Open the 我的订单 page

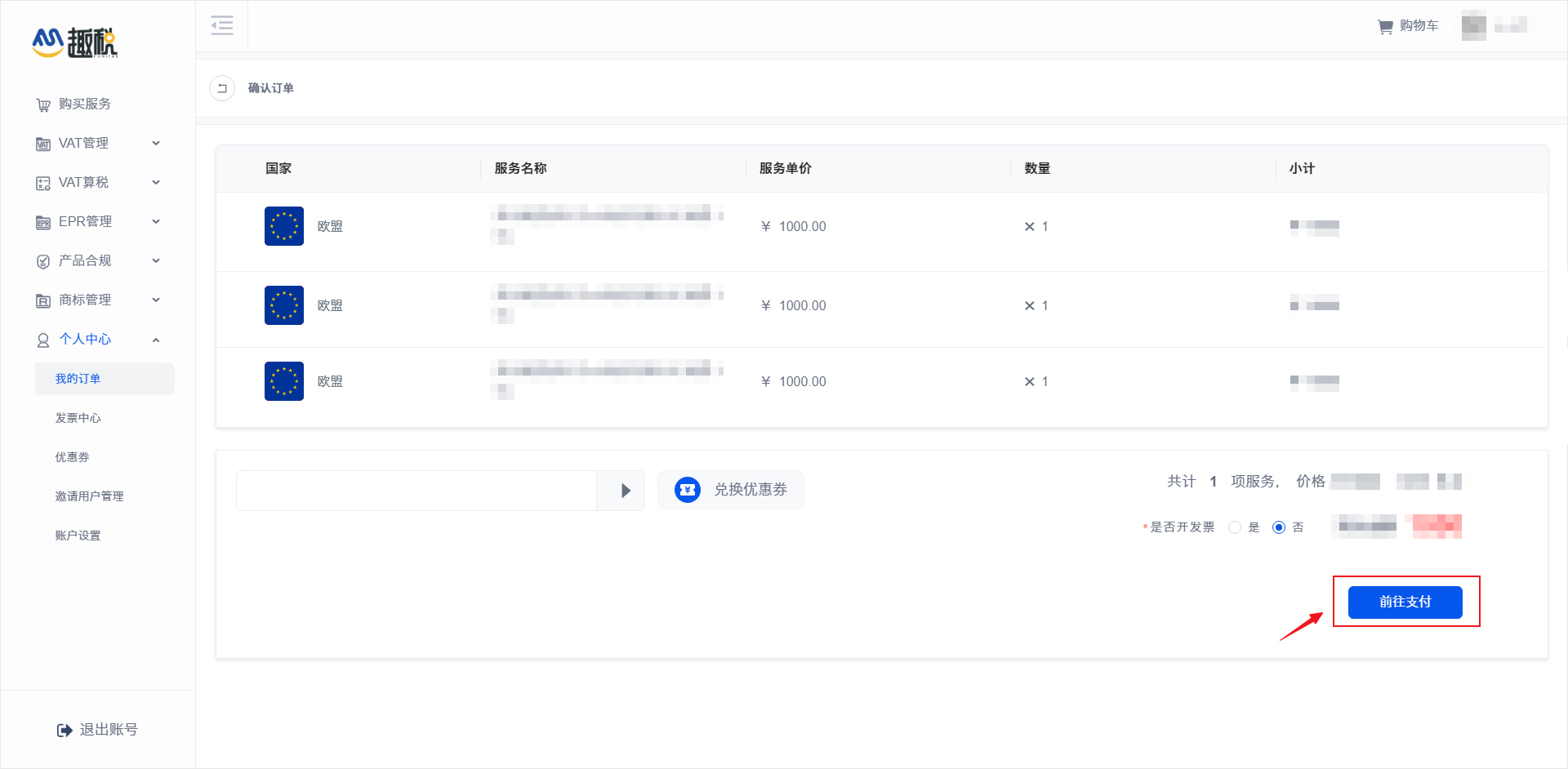click(x=78, y=378)
